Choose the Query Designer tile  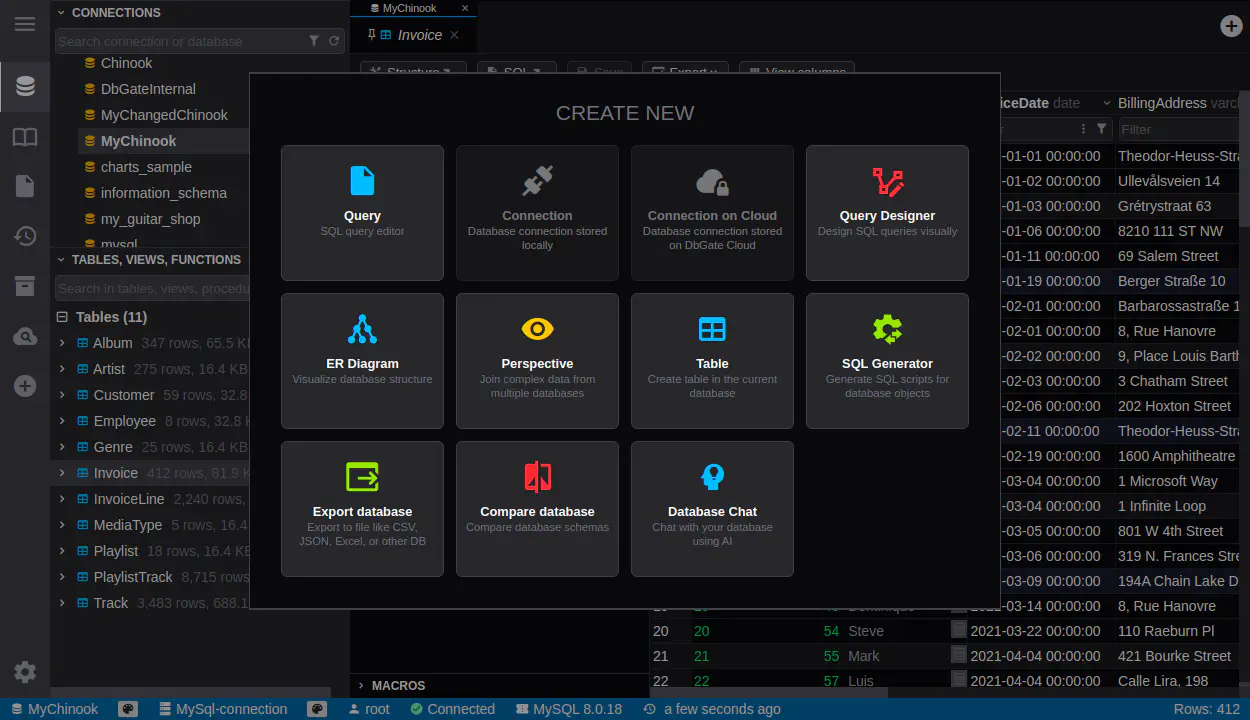[x=887, y=212]
